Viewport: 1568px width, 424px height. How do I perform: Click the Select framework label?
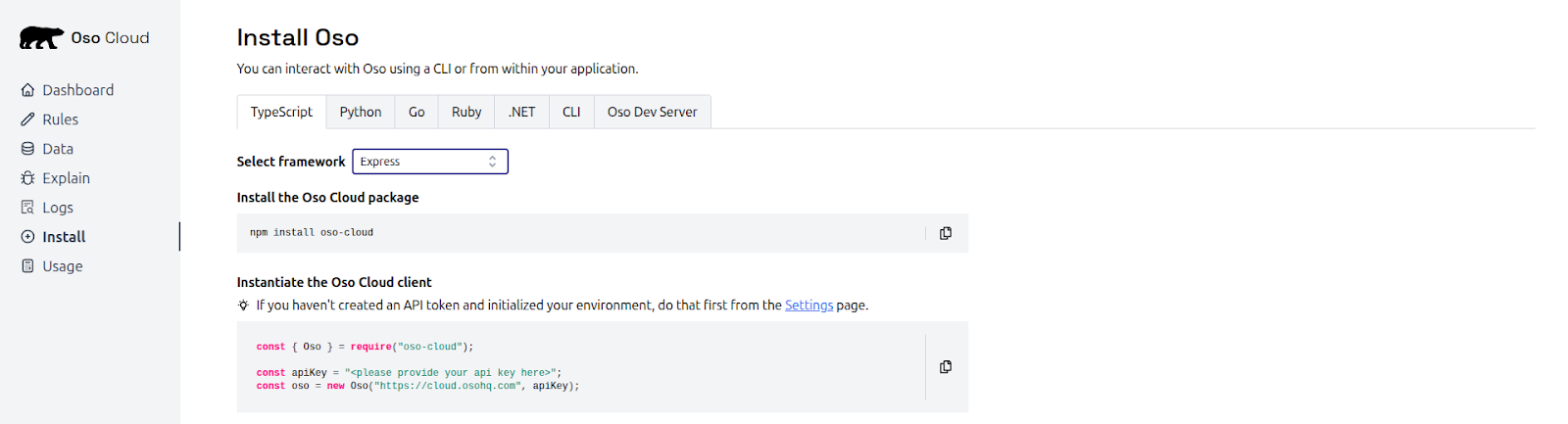click(291, 162)
